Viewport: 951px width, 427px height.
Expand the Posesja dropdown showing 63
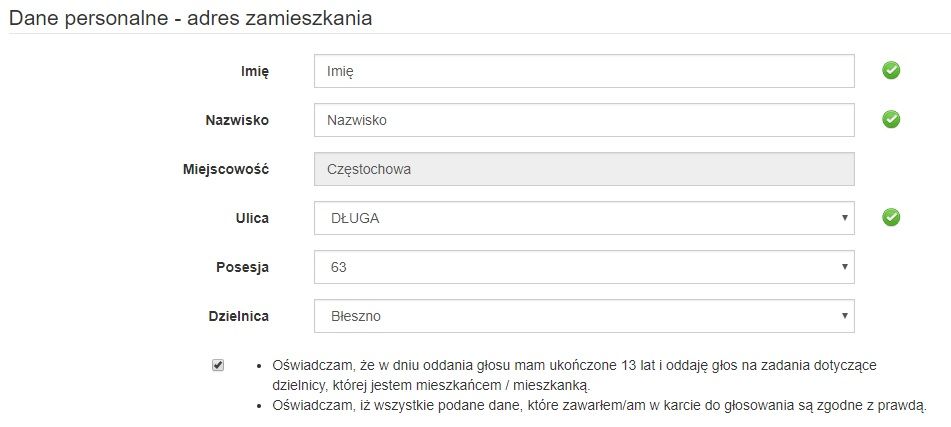coord(583,267)
